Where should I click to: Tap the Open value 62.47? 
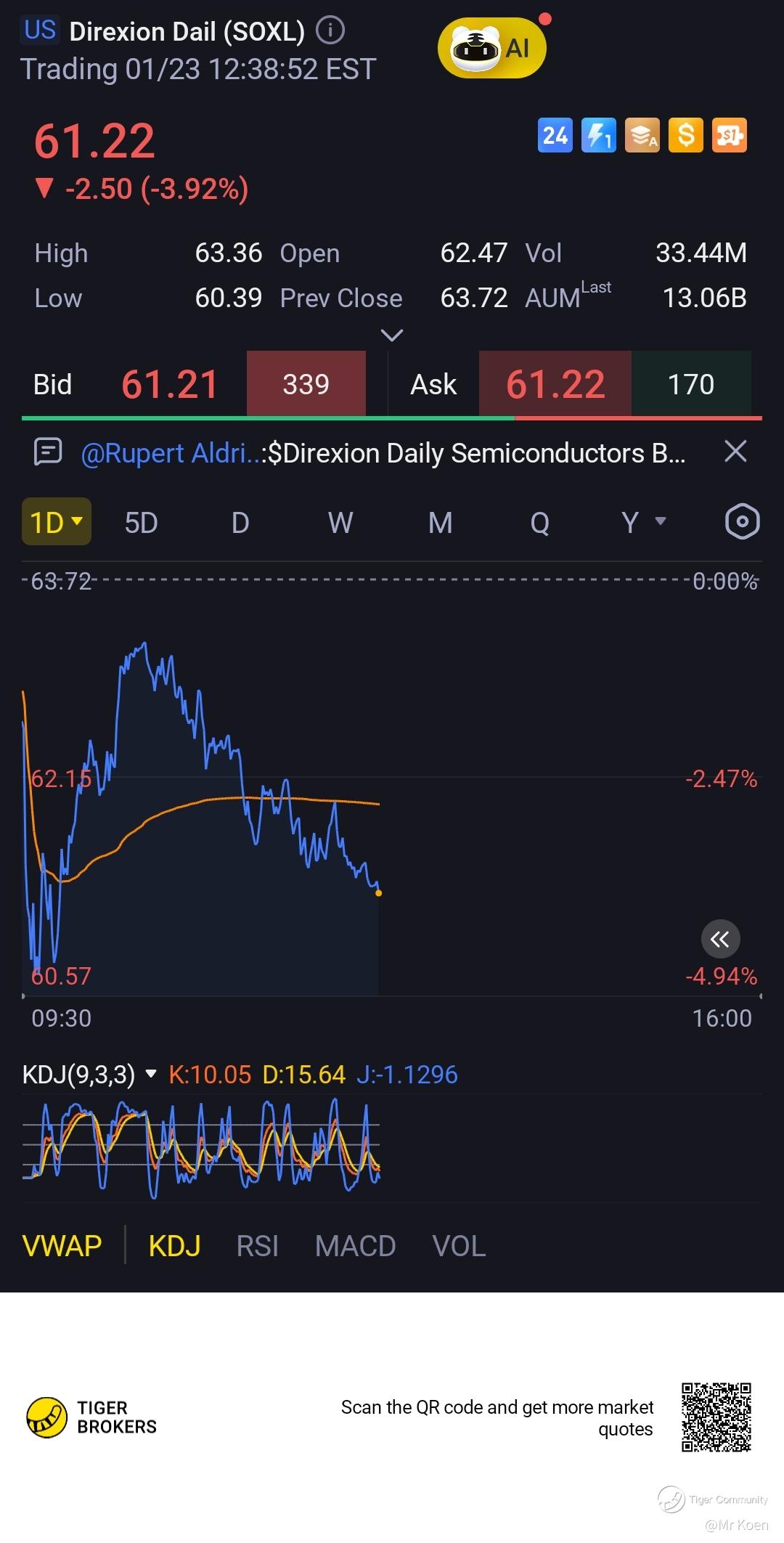tap(473, 253)
